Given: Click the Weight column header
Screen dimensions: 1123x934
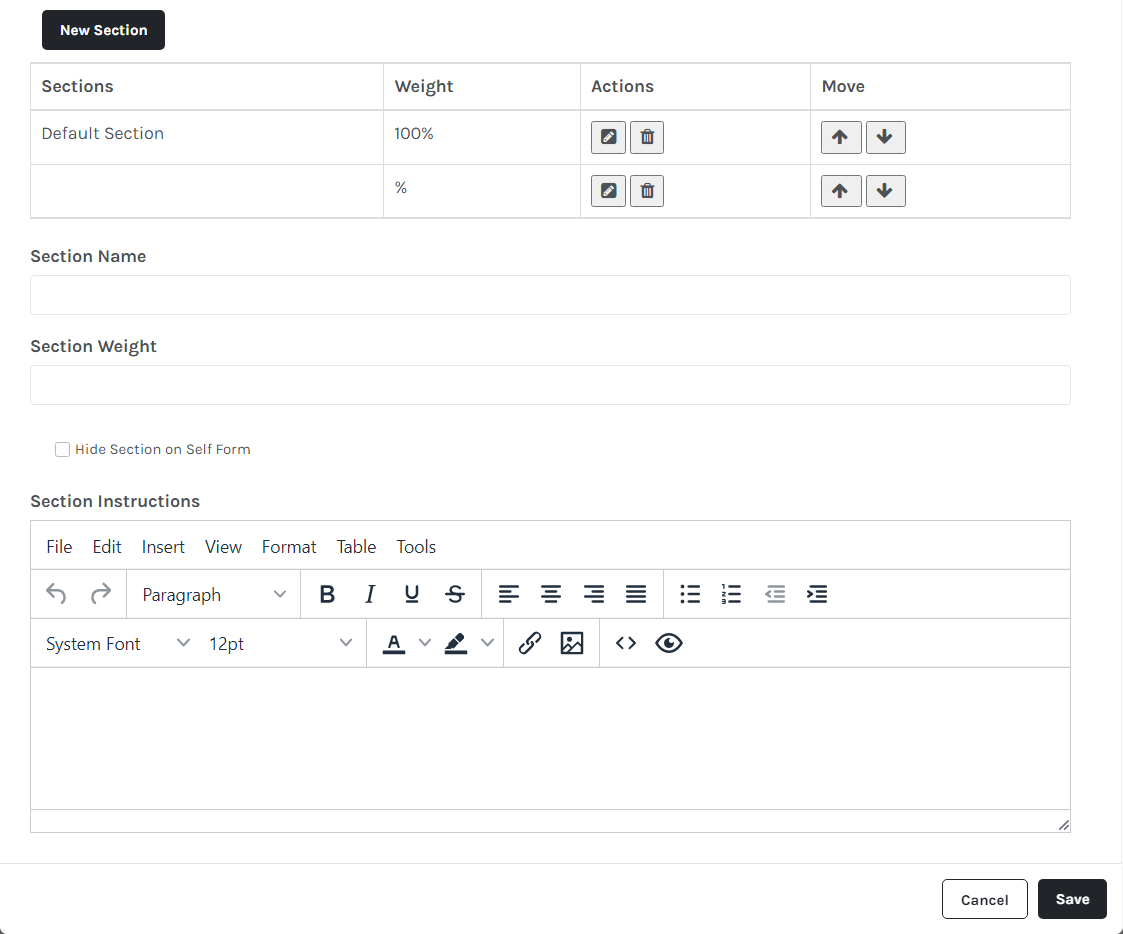Looking at the screenshot, I should 482,87.
